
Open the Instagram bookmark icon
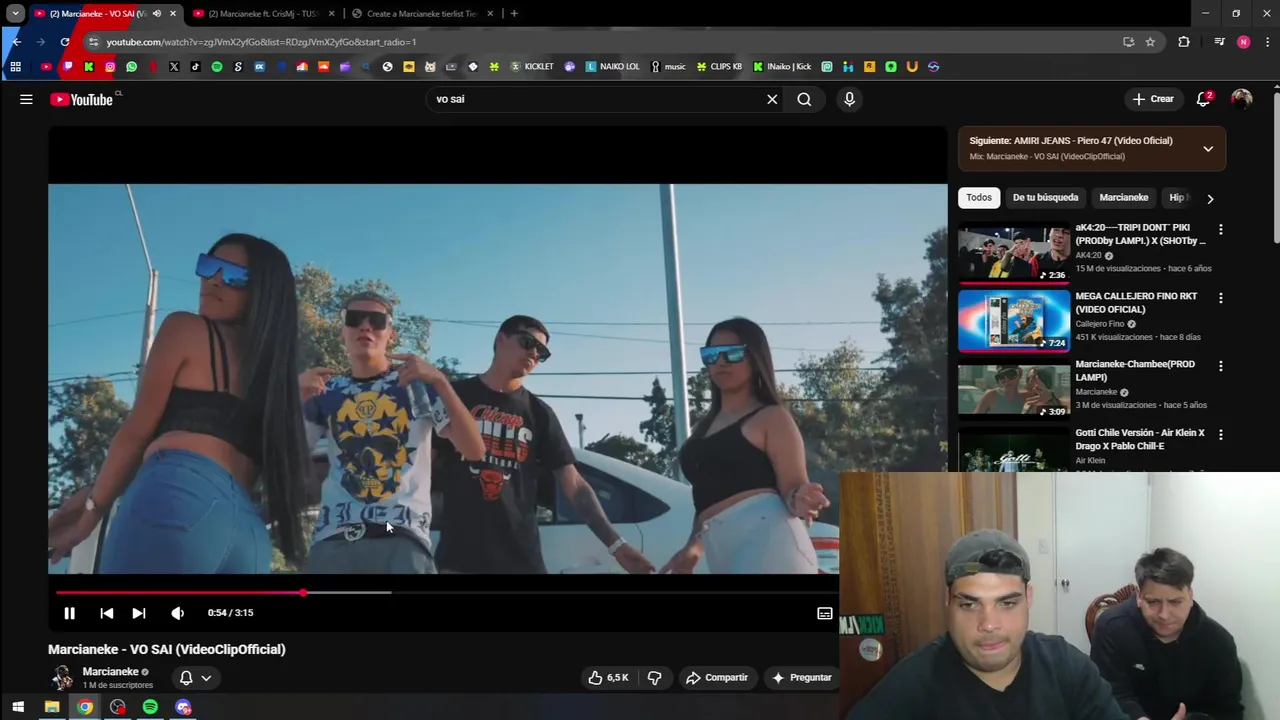pyautogui.click(x=110, y=67)
